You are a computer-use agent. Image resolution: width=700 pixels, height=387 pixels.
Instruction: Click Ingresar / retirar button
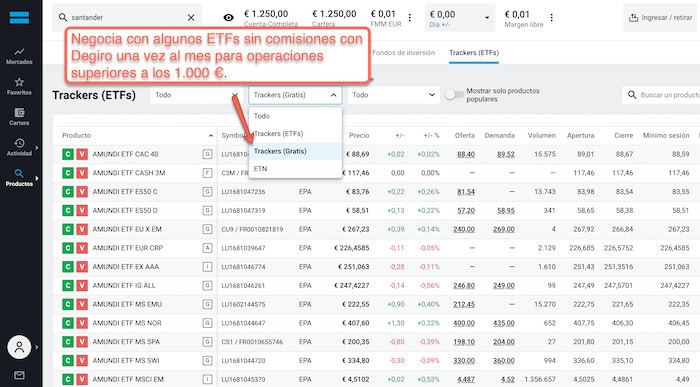tap(661, 18)
